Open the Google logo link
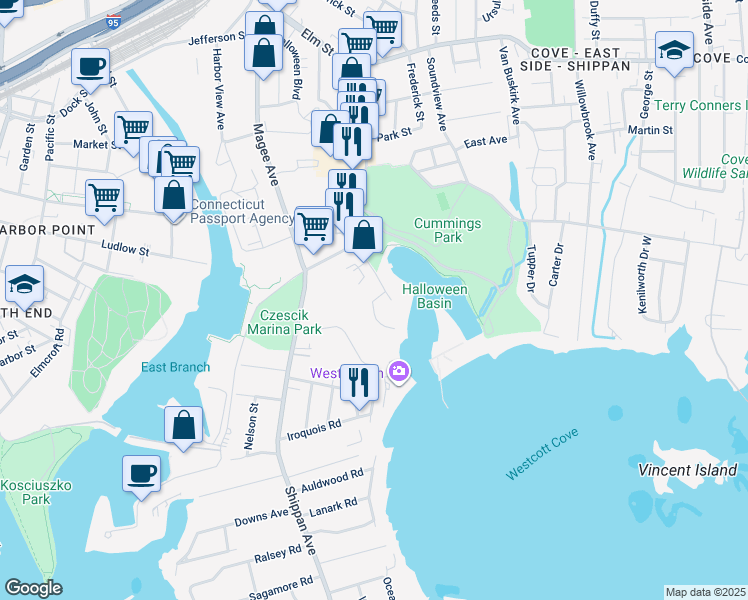Viewport: 748px width, 600px height. click(x=33, y=588)
